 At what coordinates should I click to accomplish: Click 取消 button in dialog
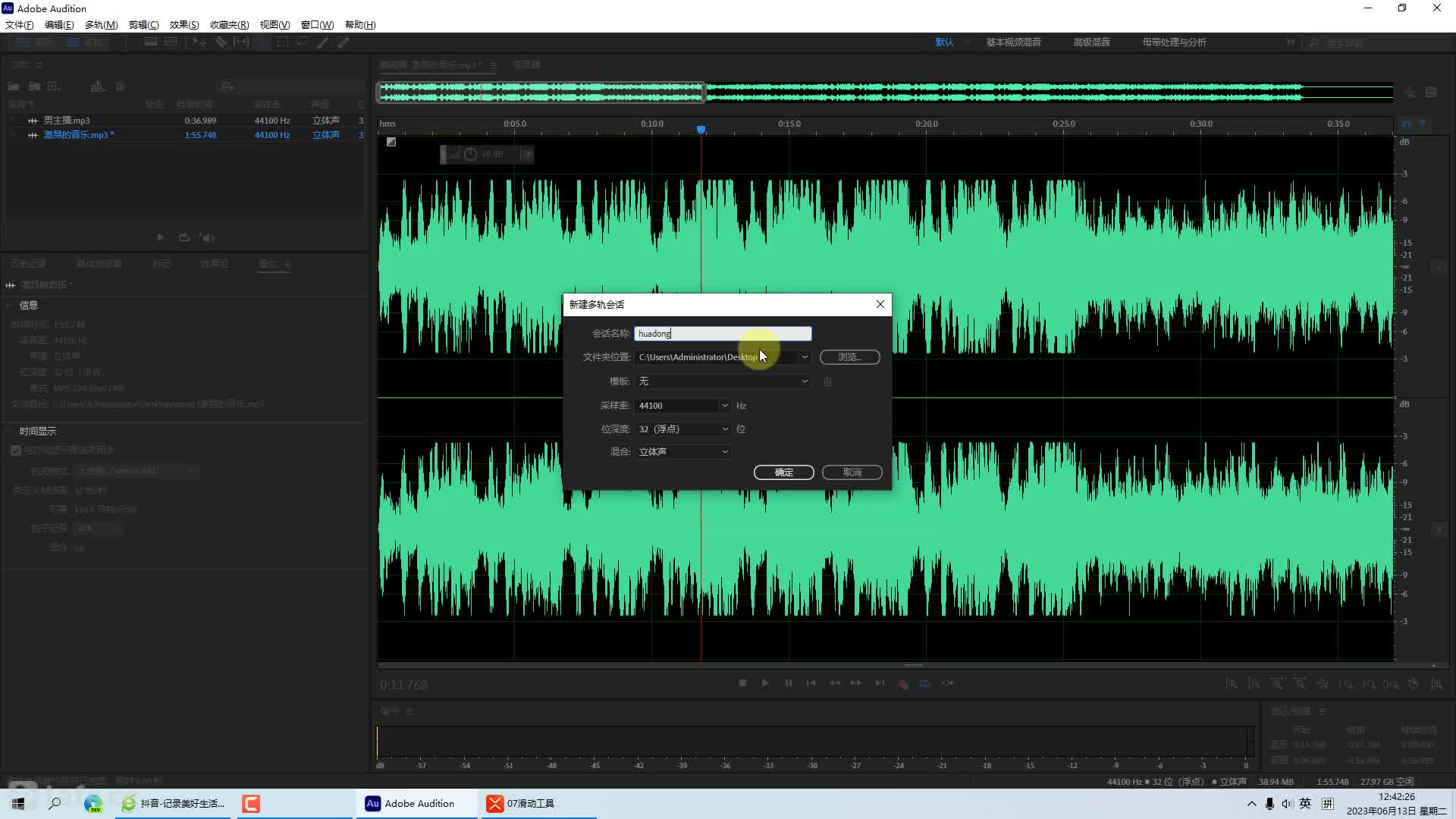pyautogui.click(x=852, y=472)
